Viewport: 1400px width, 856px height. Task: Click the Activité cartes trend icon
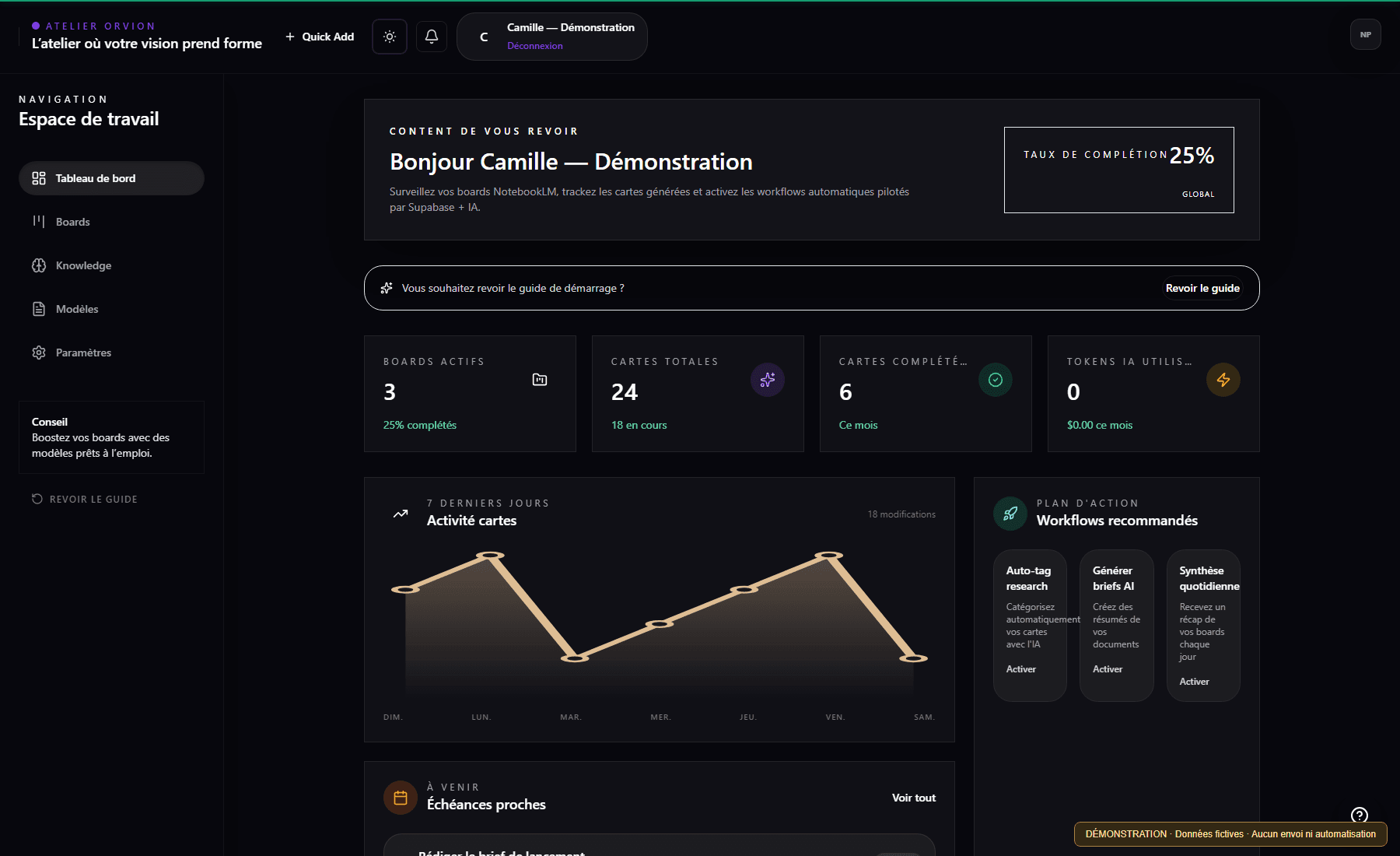click(x=401, y=514)
